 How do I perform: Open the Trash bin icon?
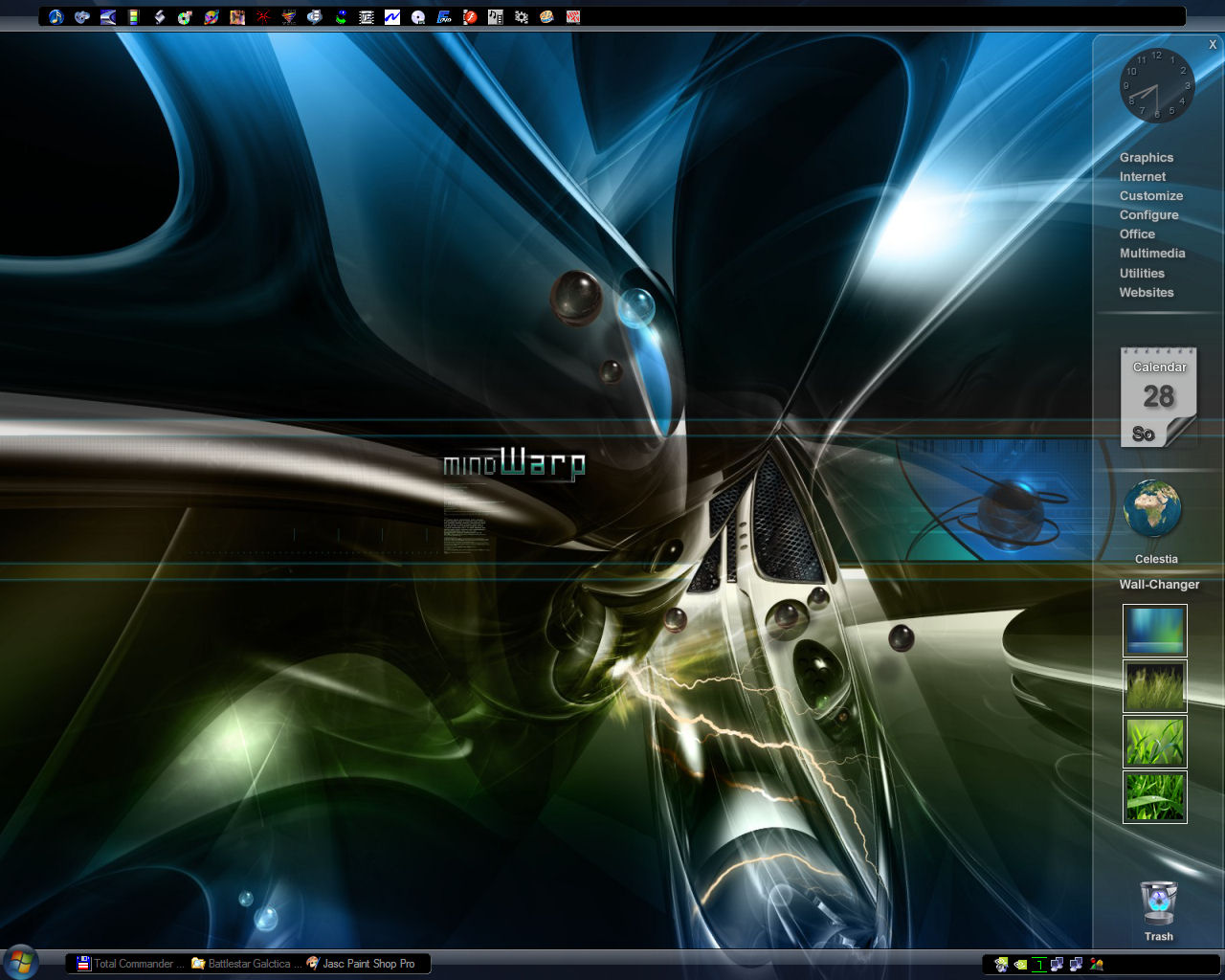point(1158,903)
